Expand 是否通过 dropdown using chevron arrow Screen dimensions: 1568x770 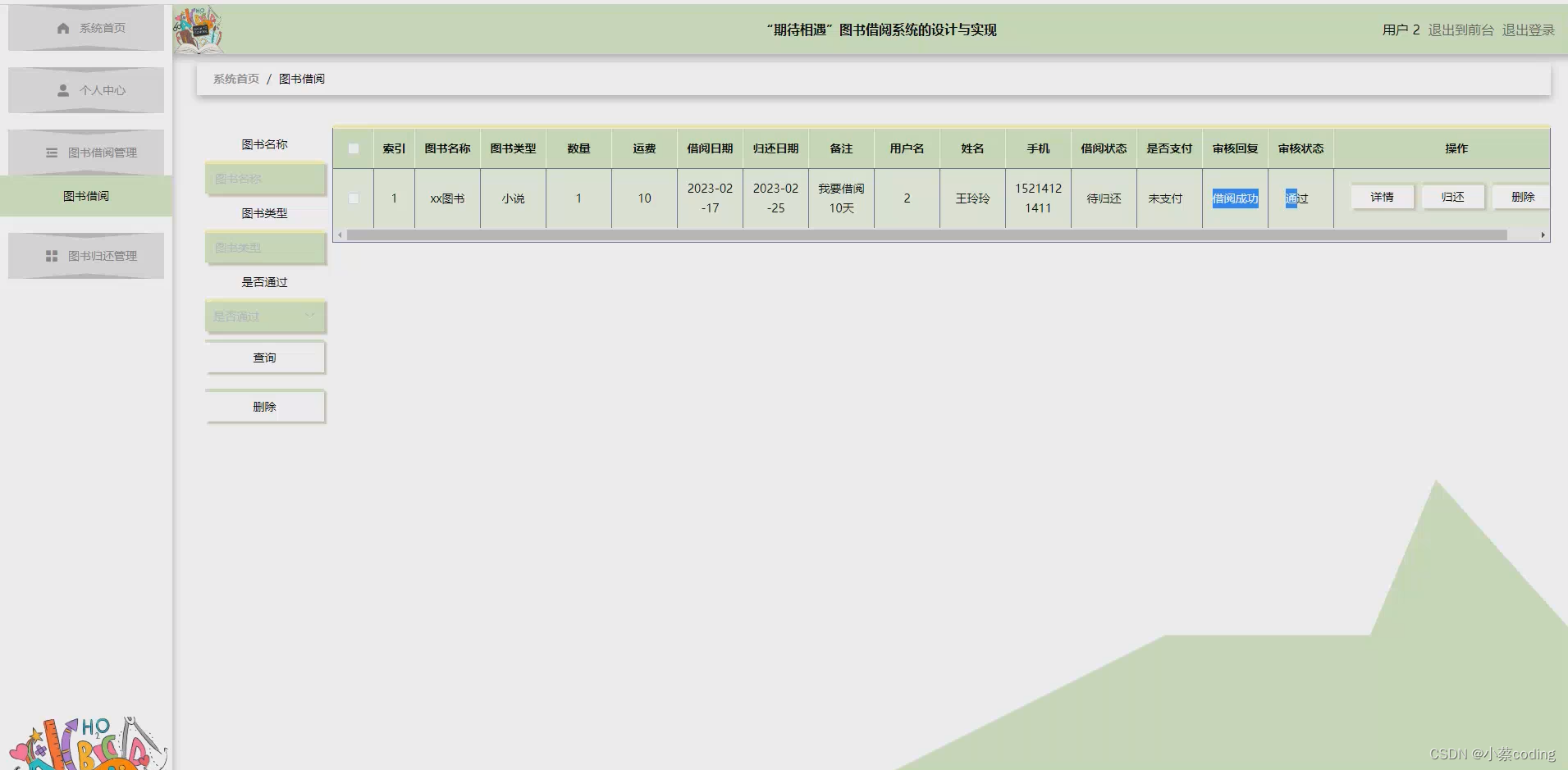pyautogui.click(x=310, y=316)
